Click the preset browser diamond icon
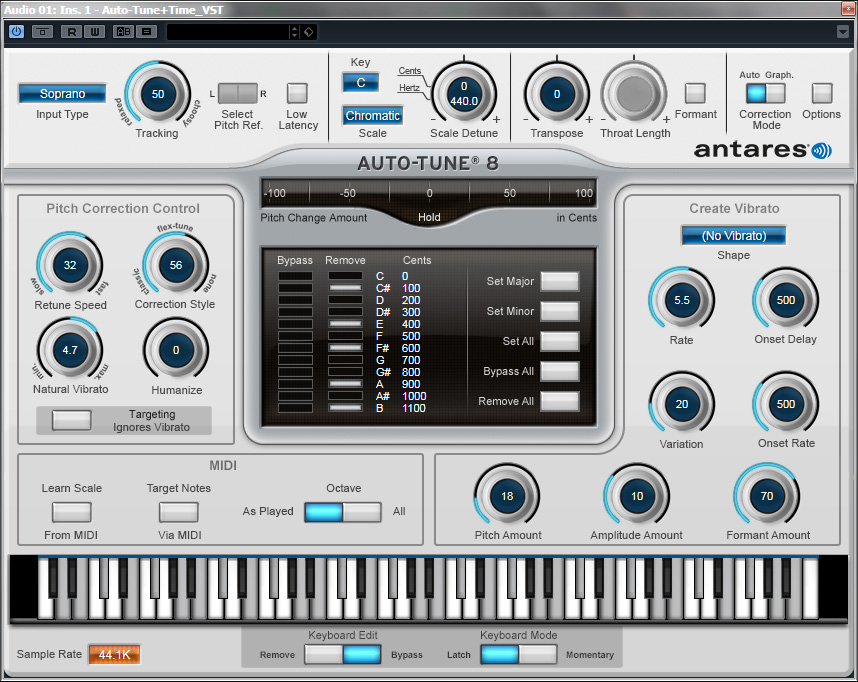Screen dimensions: 858x682 coord(309,32)
